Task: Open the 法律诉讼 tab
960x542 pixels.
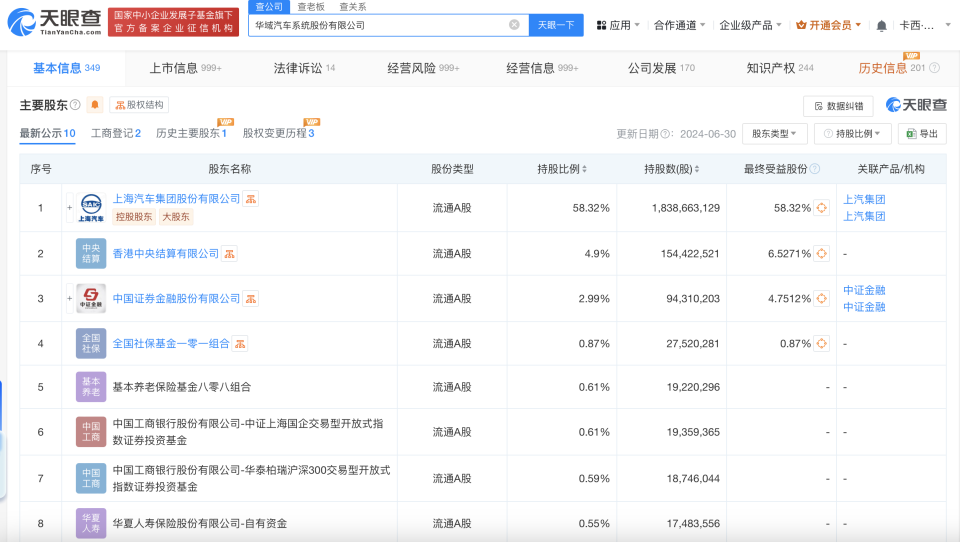Action: coord(304,68)
